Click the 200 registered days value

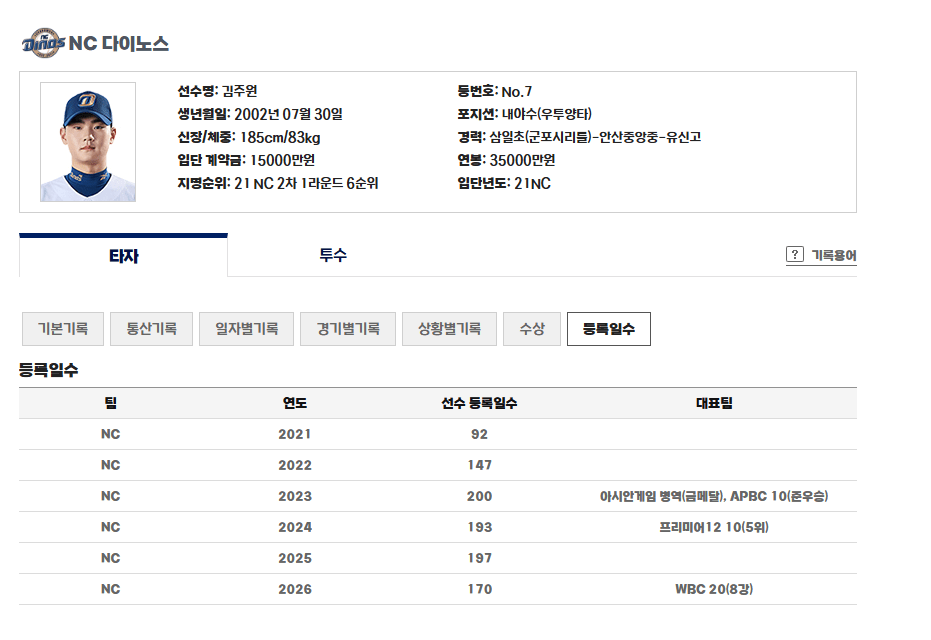coord(480,496)
